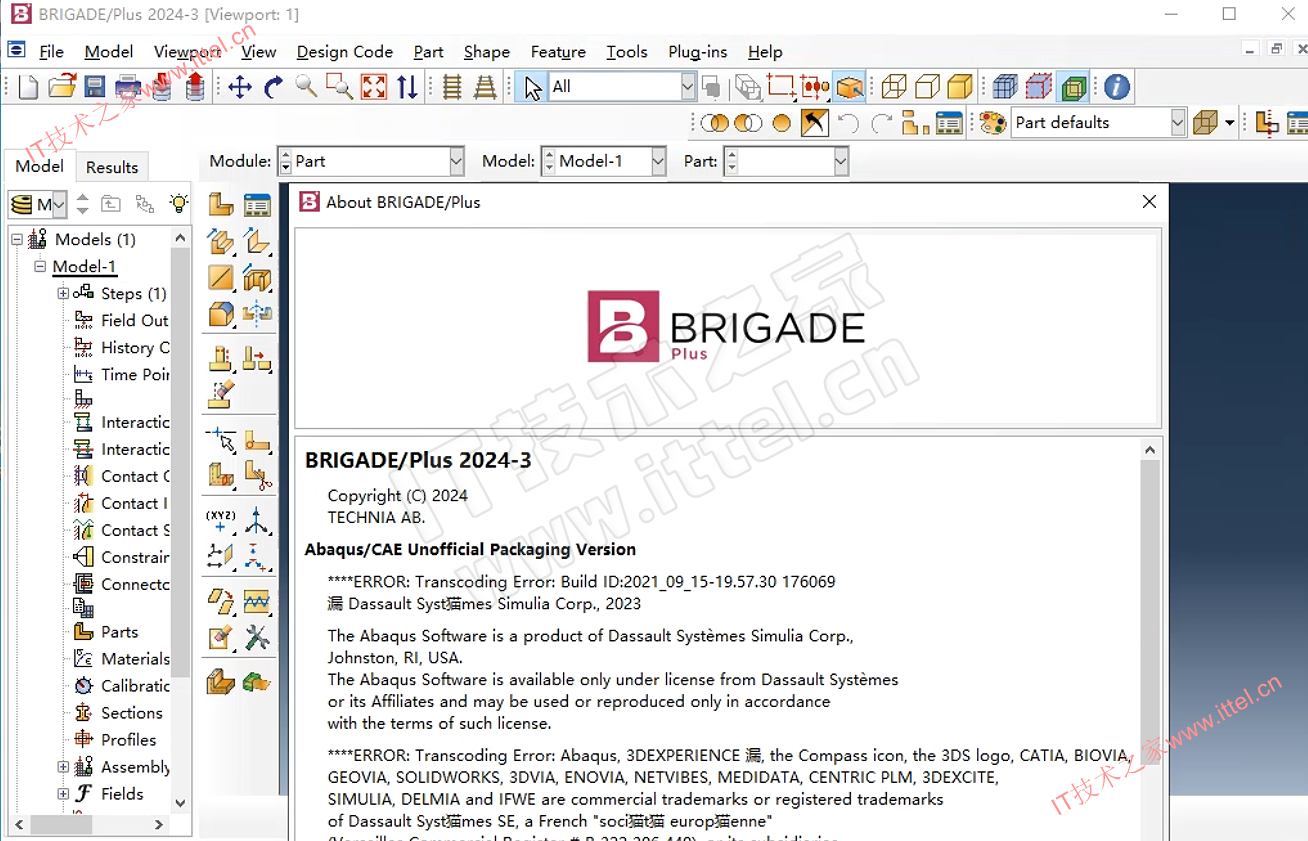This screenshot has width=1308, height=841.
Task: Expand the Assembly tree node
Action: [63, 767]
